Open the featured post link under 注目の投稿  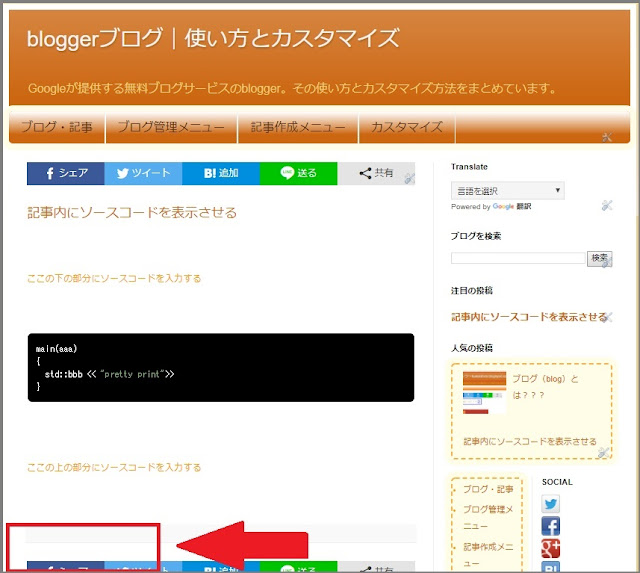pos(529,317)
